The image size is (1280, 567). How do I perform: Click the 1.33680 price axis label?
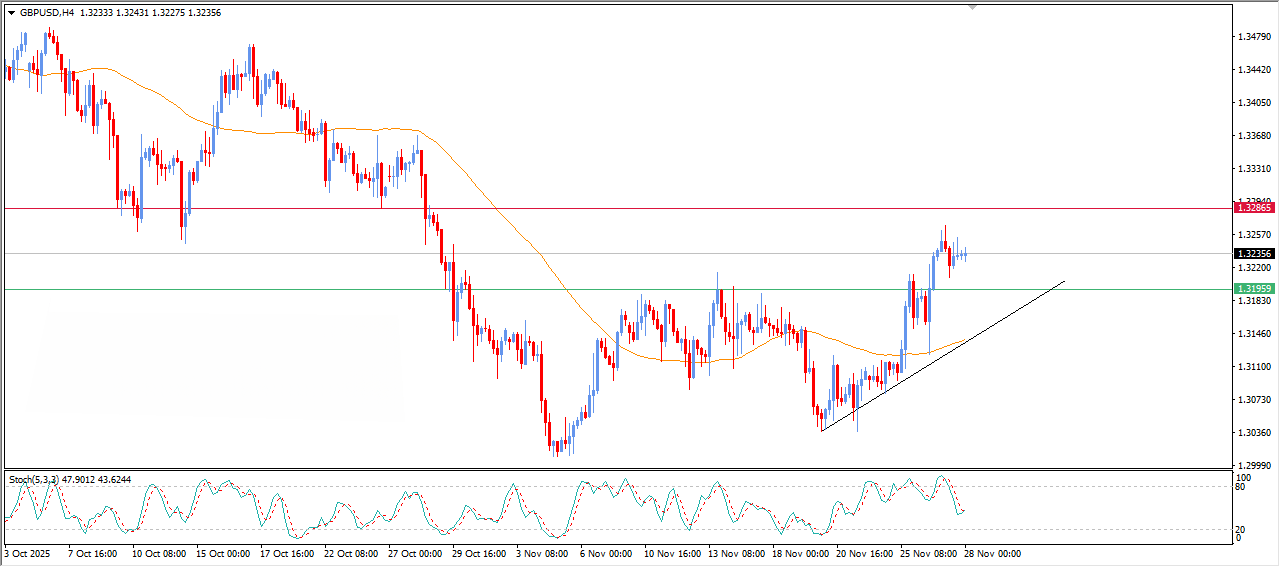(x=1254, y=136)
